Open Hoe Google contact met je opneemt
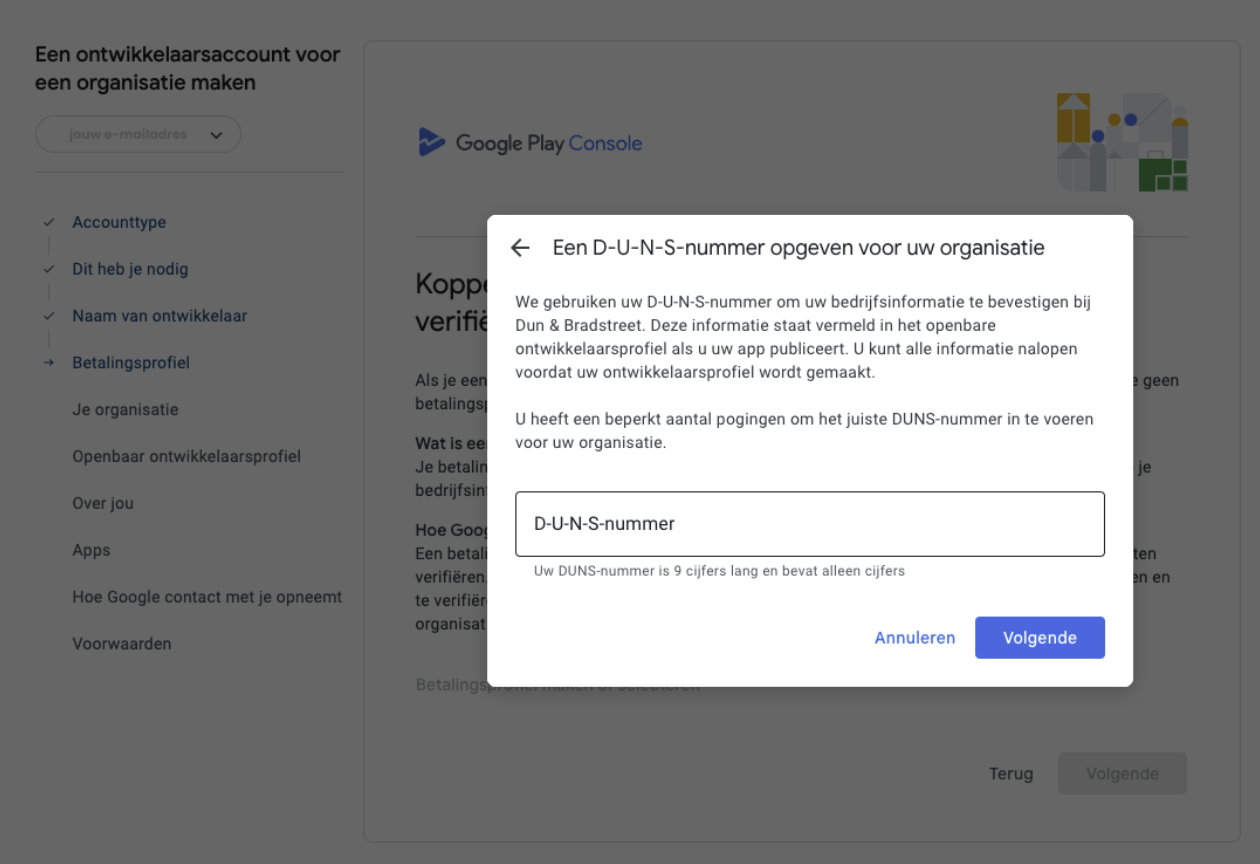Screen dimensions: 1260x864 pos(207,597)
